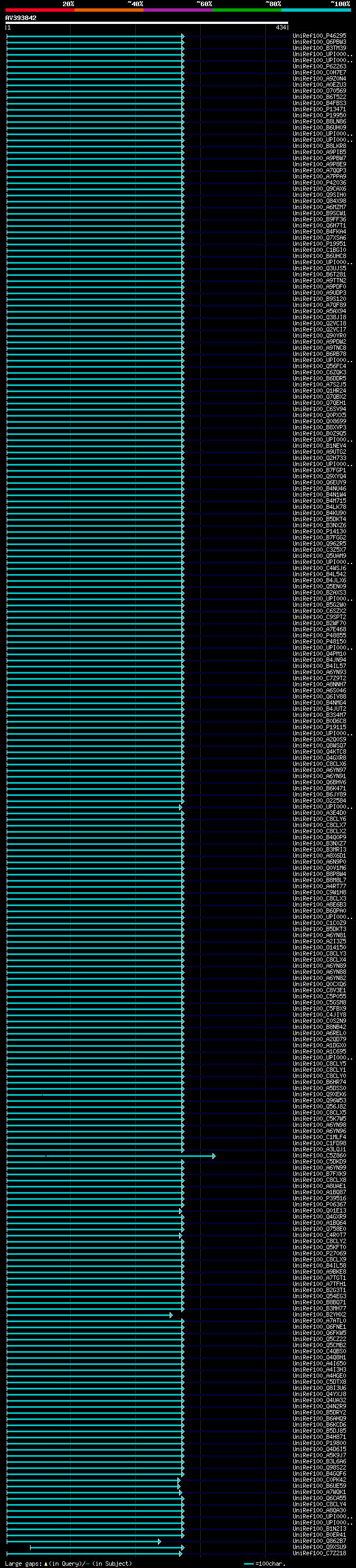Screen dimensions: 356x1568
Task: Select hit UniRef100_C5DTX8
Action: (319, 1382)
